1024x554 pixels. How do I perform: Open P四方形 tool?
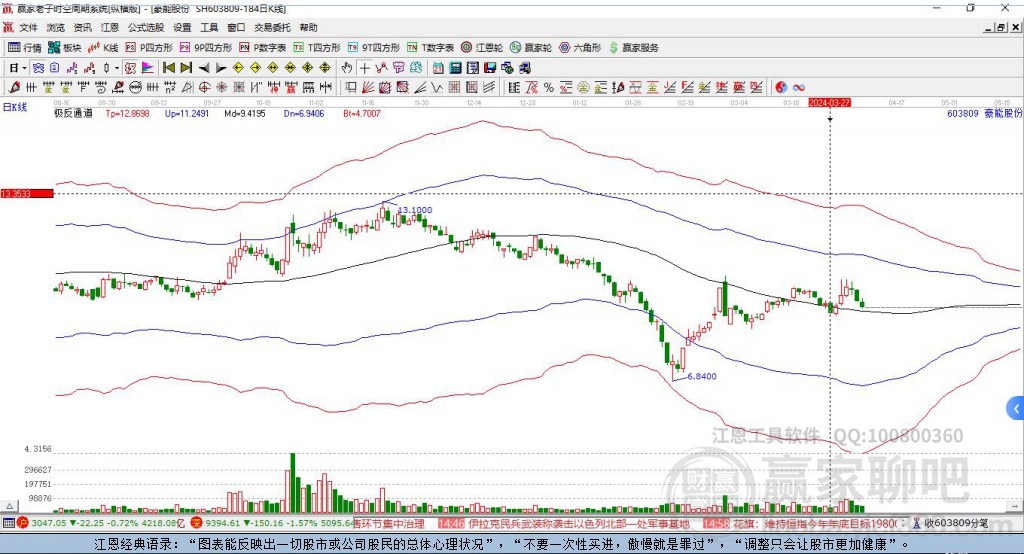(x=149, y=48)
